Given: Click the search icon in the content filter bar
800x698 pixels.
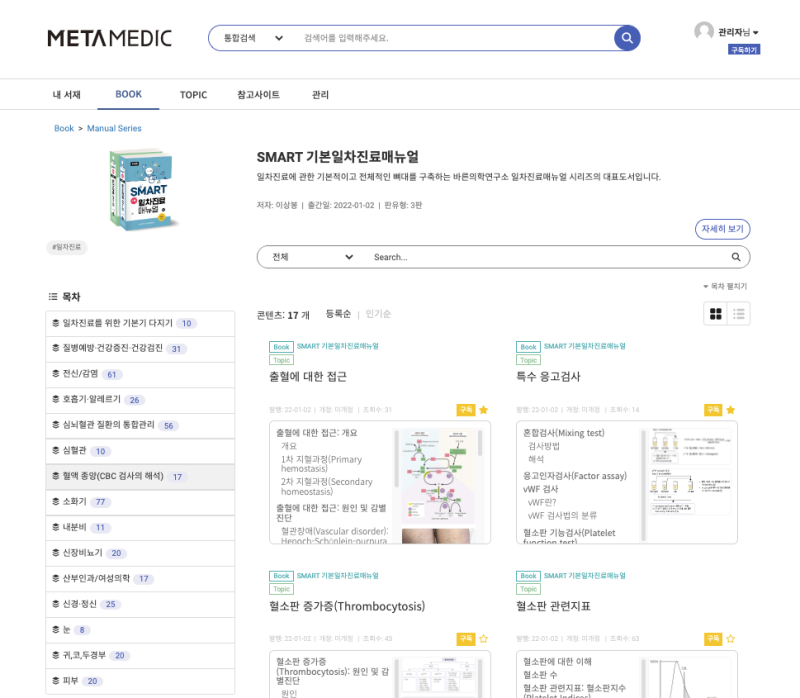Looking at the screenshot, I should [735, 257].
